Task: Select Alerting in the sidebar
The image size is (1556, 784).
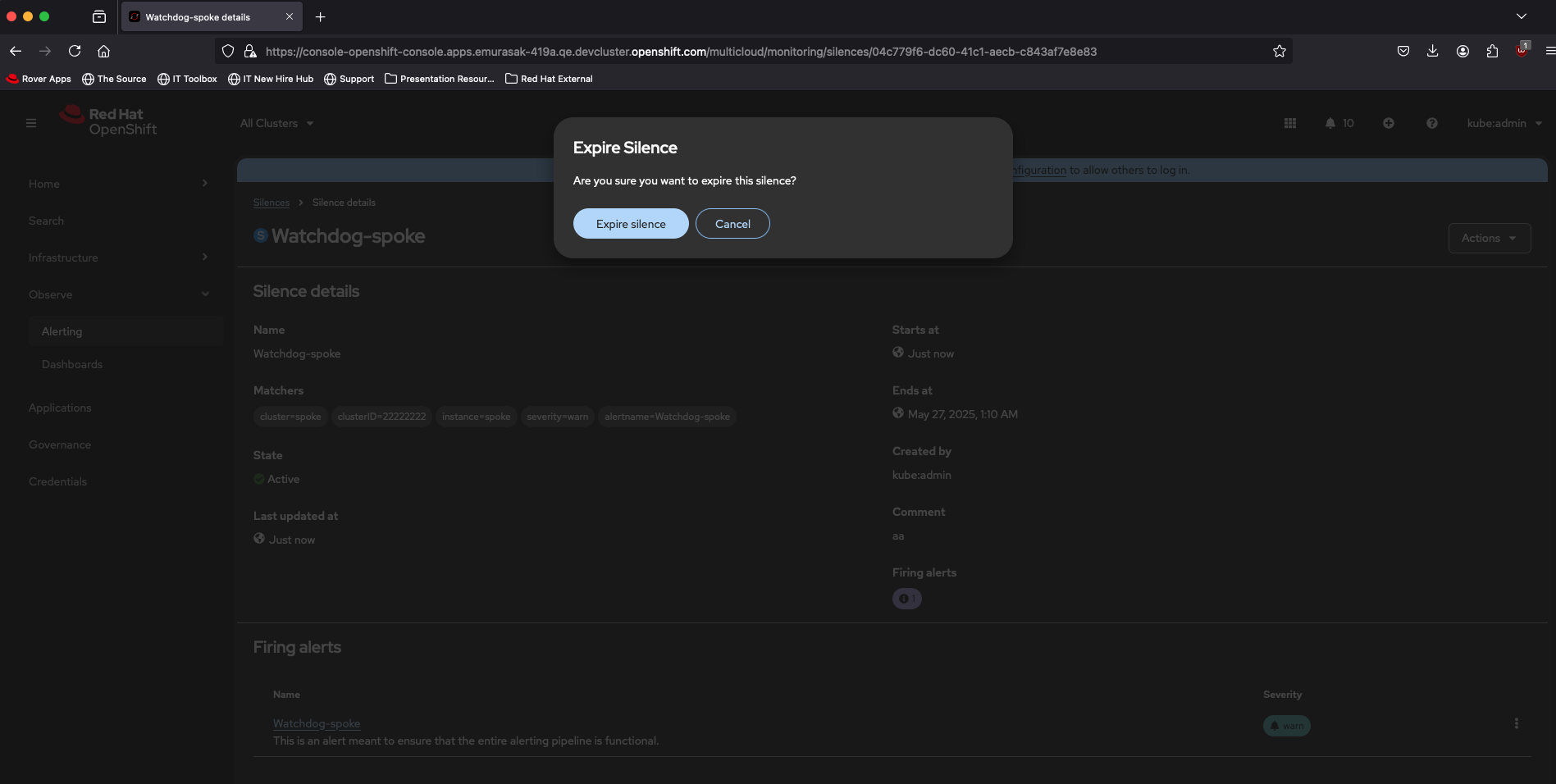Action: (x=125, y=331)
